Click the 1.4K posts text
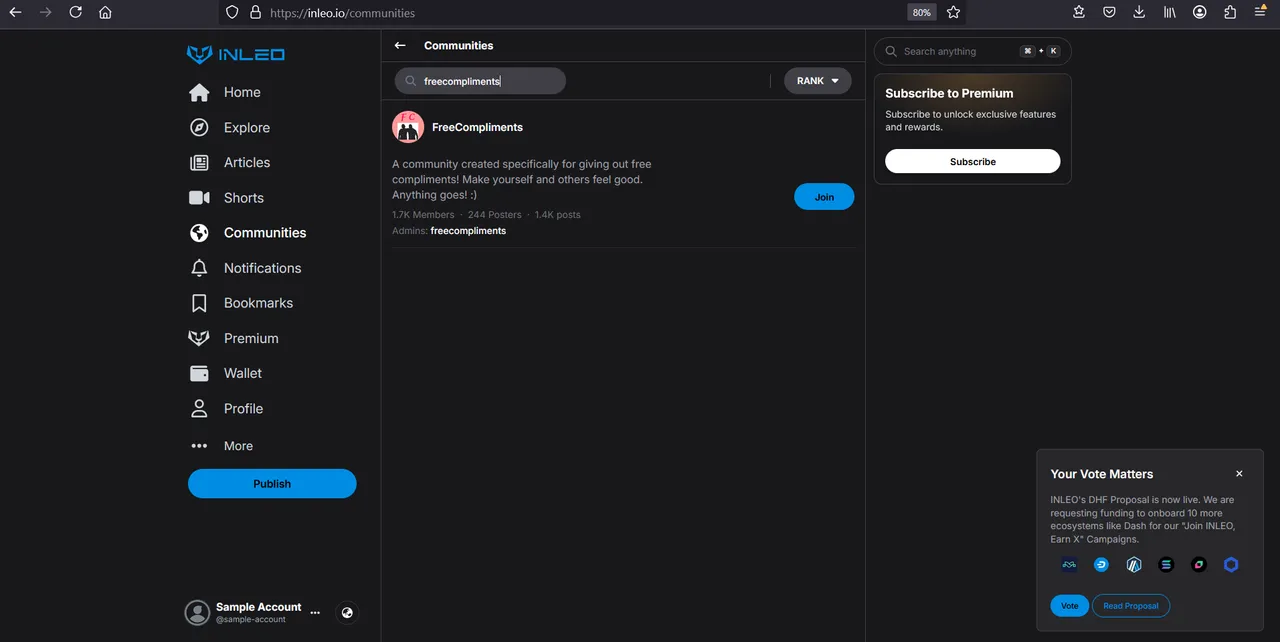 pyautogui.click(x=557, y=214)
